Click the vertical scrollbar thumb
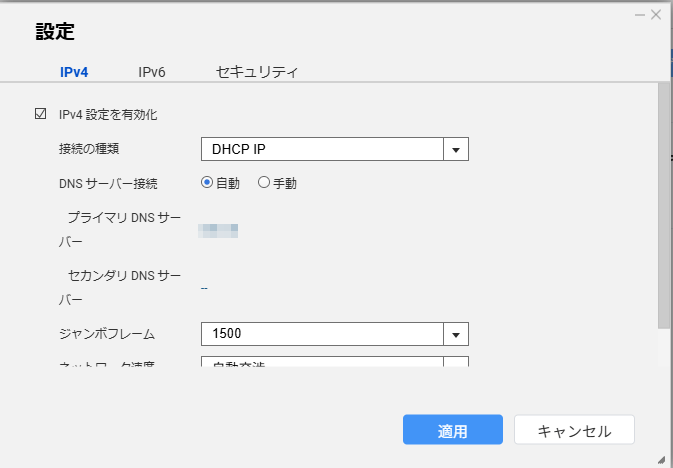The width and height of the screenshot is (673, 468). coord(663,205)
